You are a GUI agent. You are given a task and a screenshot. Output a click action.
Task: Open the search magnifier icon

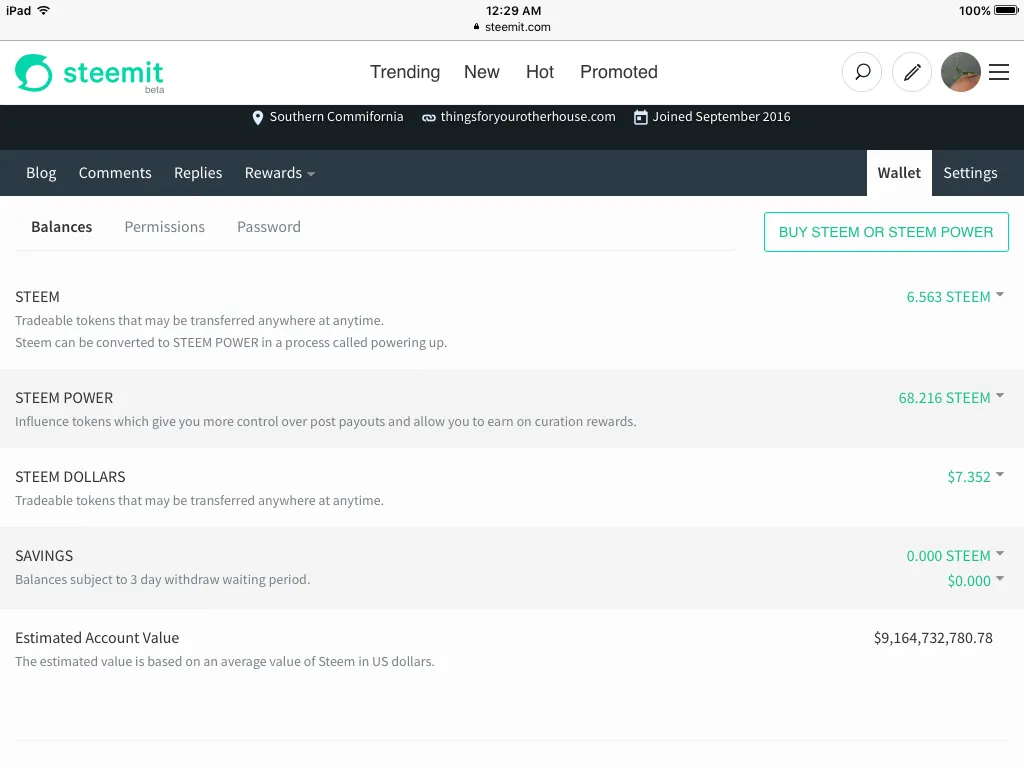(862, 72)
